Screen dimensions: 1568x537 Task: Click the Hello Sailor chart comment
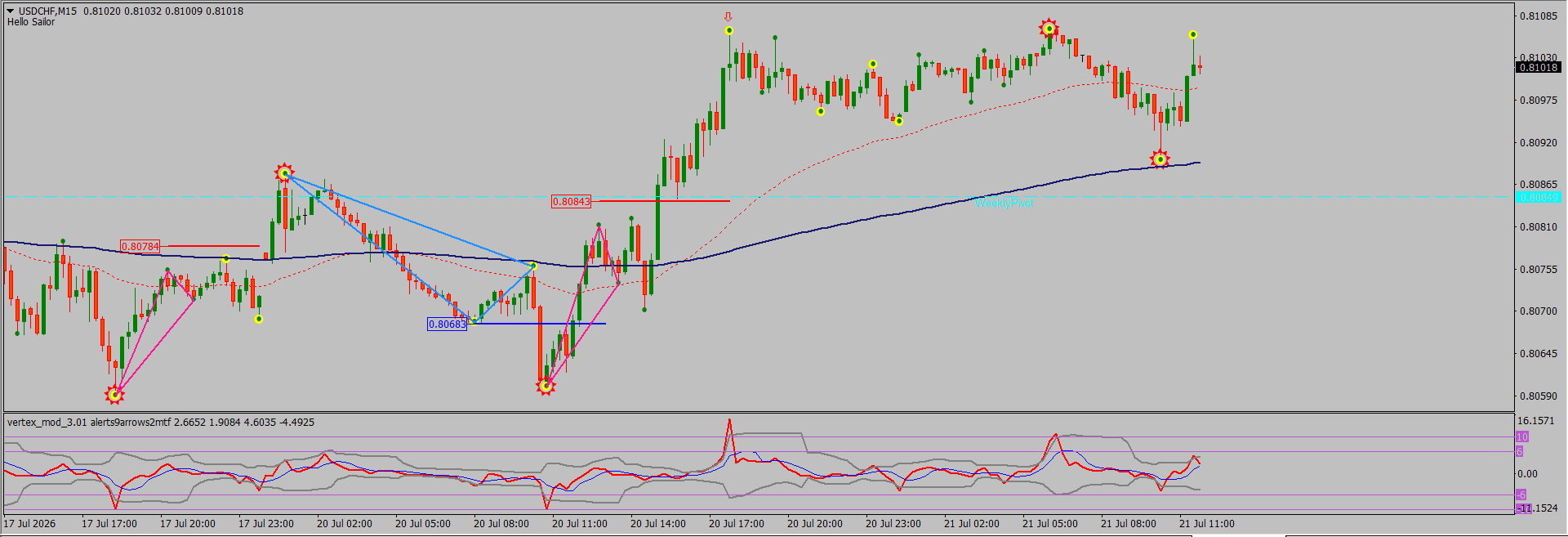(x=31, y=22)
